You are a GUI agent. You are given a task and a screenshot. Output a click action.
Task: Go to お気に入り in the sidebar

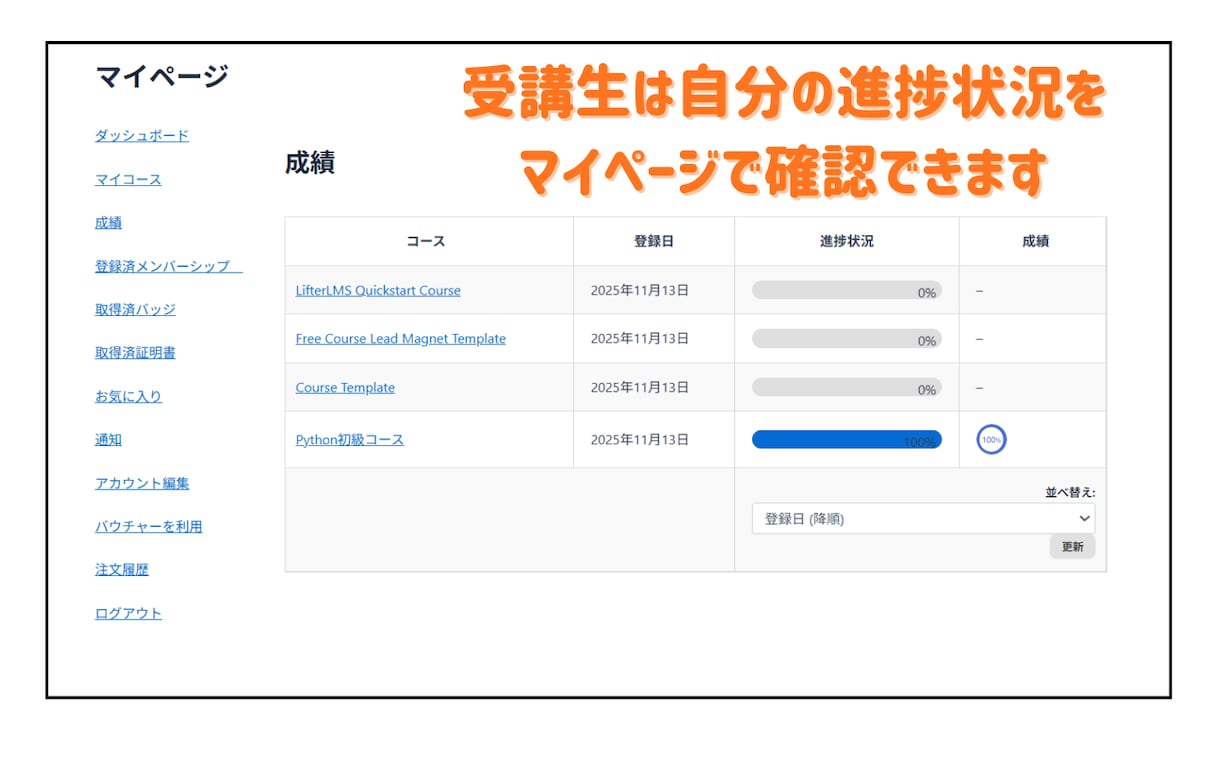pyautogui.click(x=128, y=396)
